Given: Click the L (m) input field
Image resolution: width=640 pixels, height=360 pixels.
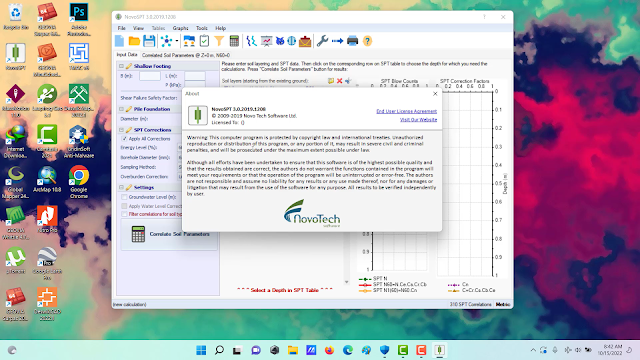Looking at the screenshot, I should pos(195,76).
